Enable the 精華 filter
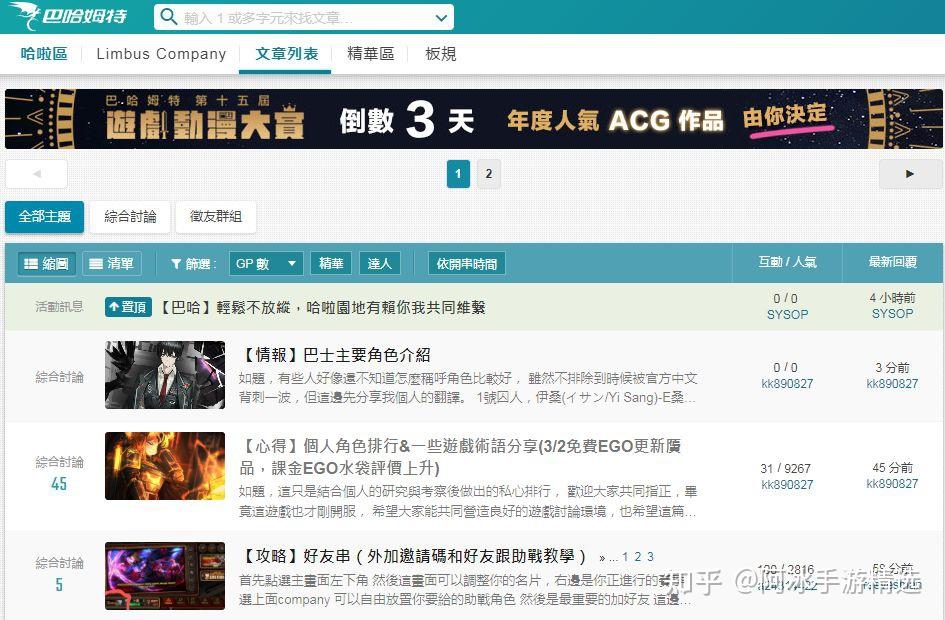945x620 pixels. click(x=330, y=263)
